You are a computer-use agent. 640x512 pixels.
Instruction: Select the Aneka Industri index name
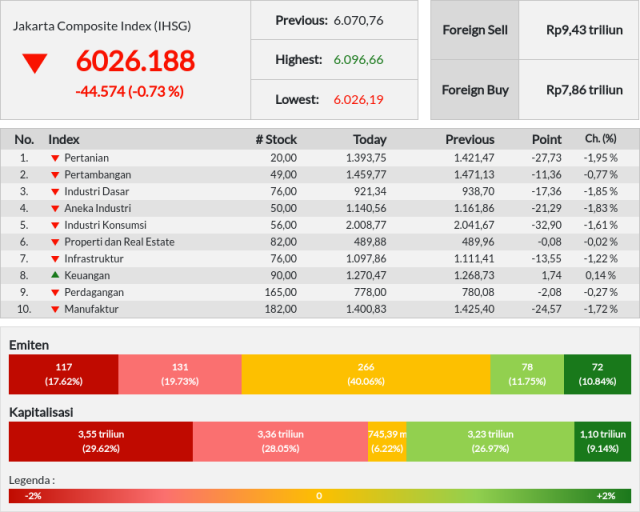coord(98,208)
